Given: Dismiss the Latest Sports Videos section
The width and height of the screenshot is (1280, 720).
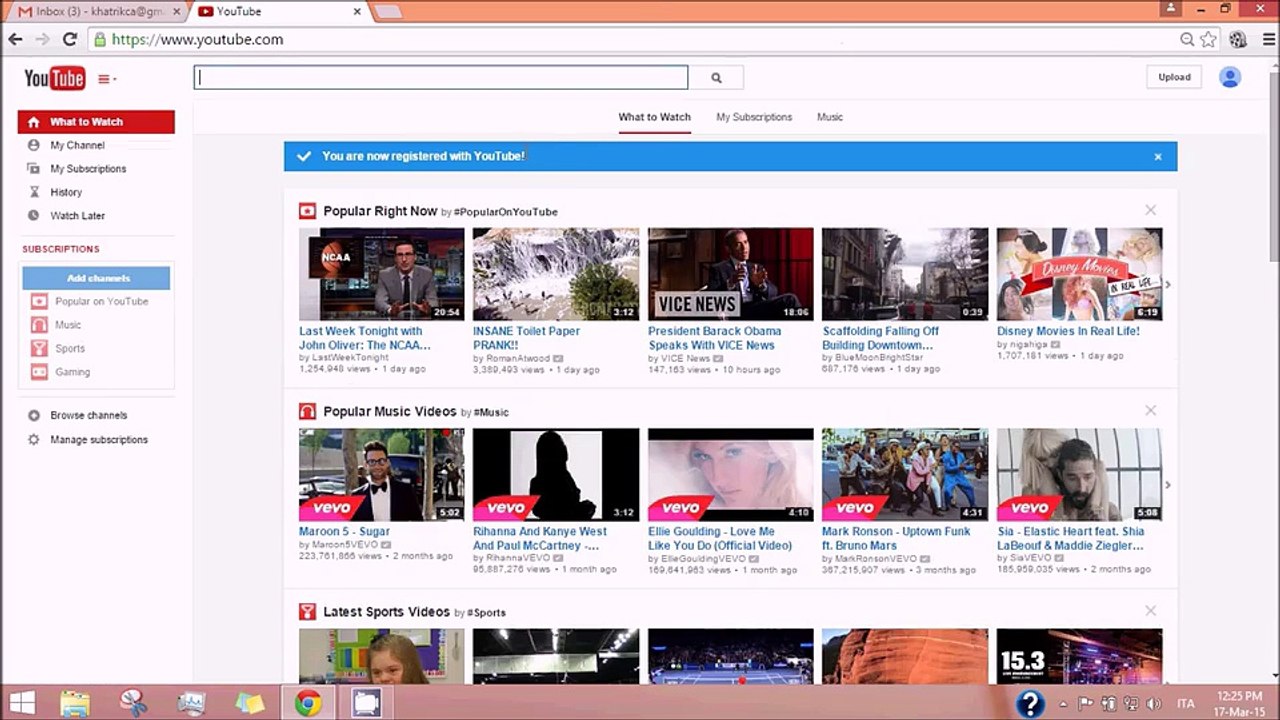Looking at the screenshot, I should tap(1151, 610).
